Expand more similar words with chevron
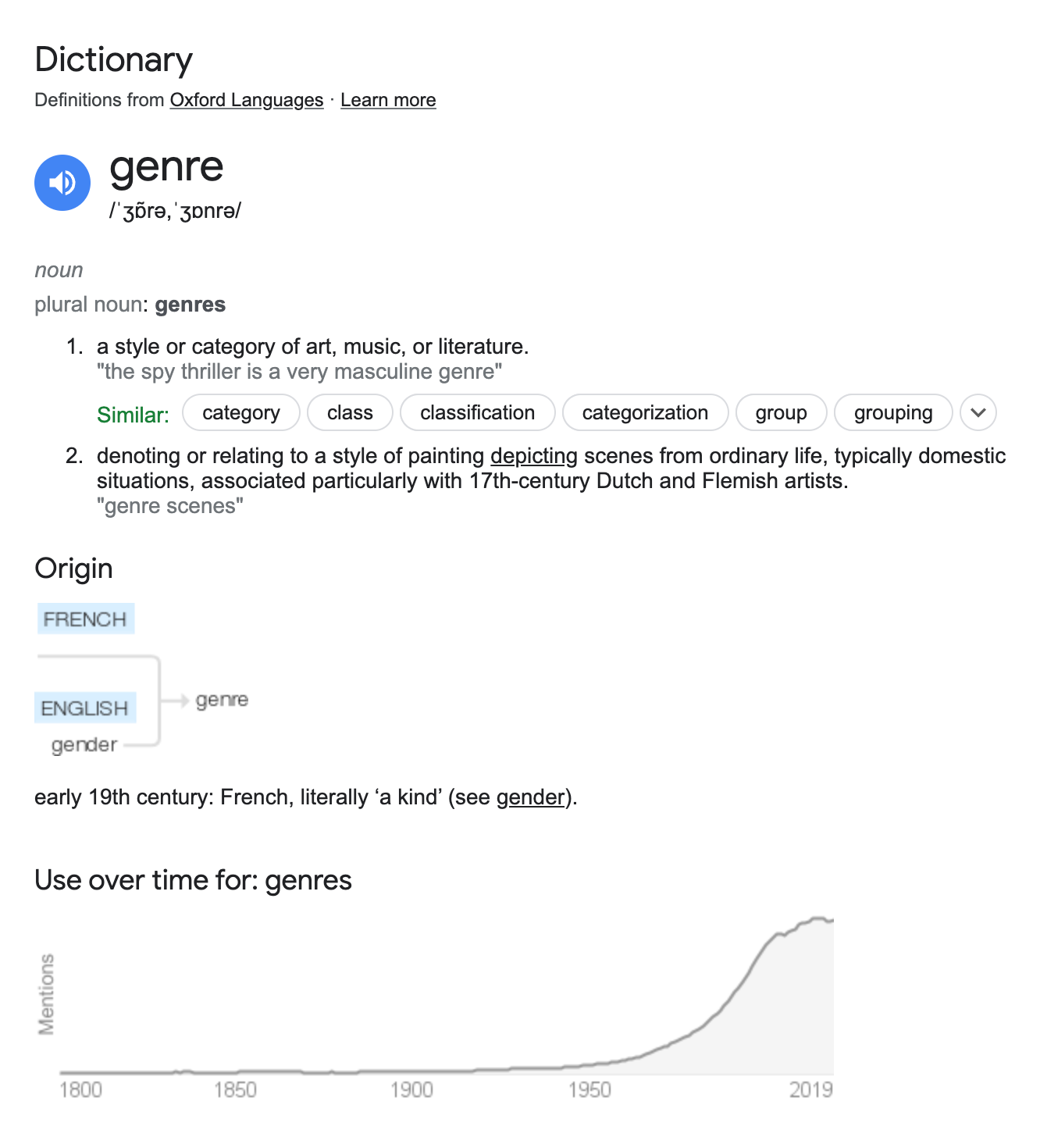This screenshot has width=1040, height=1148. click(978, 412)
